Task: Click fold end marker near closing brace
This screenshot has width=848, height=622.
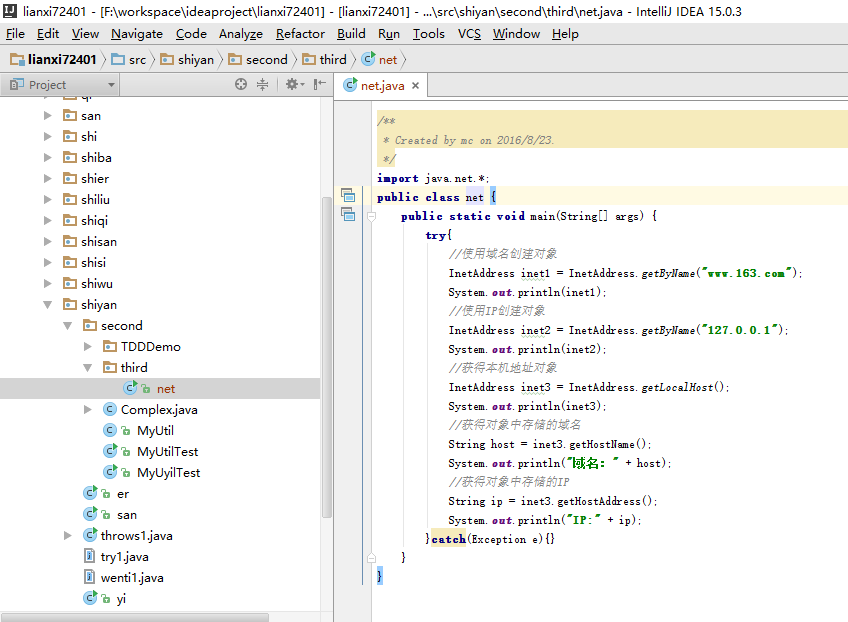Action: pos(372,558)
